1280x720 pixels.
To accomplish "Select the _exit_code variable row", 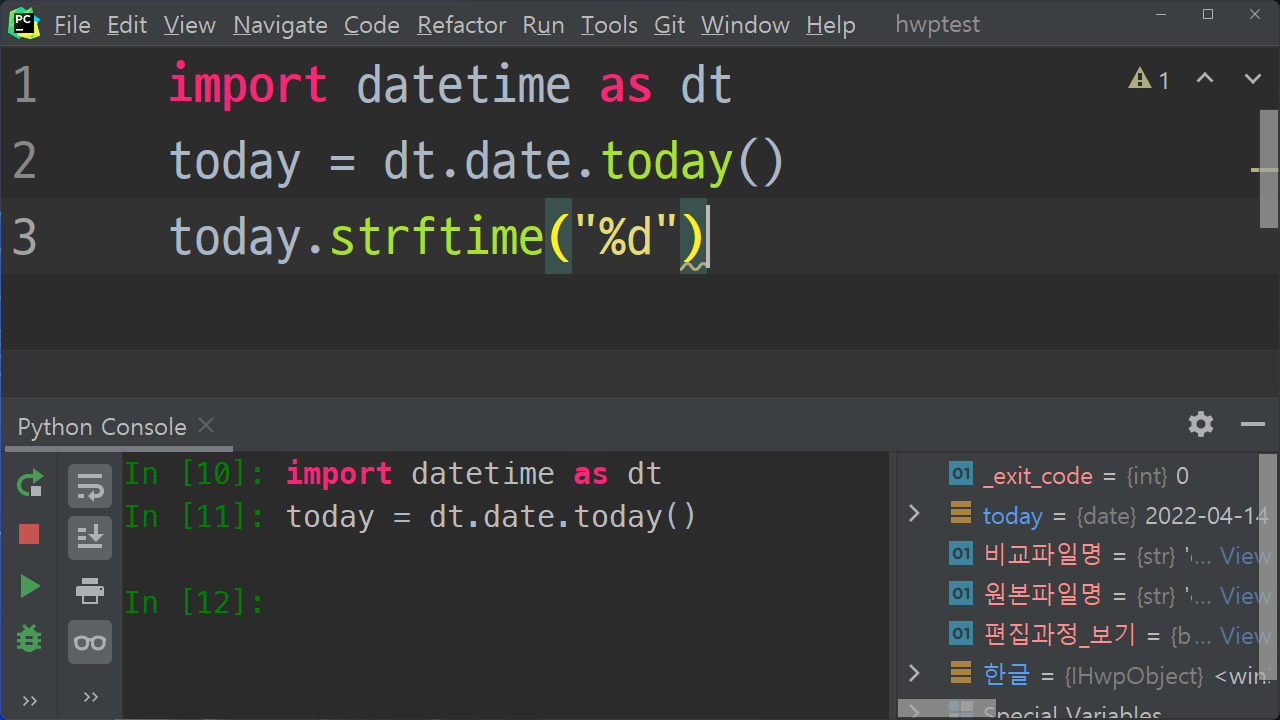I will 1085,476.
